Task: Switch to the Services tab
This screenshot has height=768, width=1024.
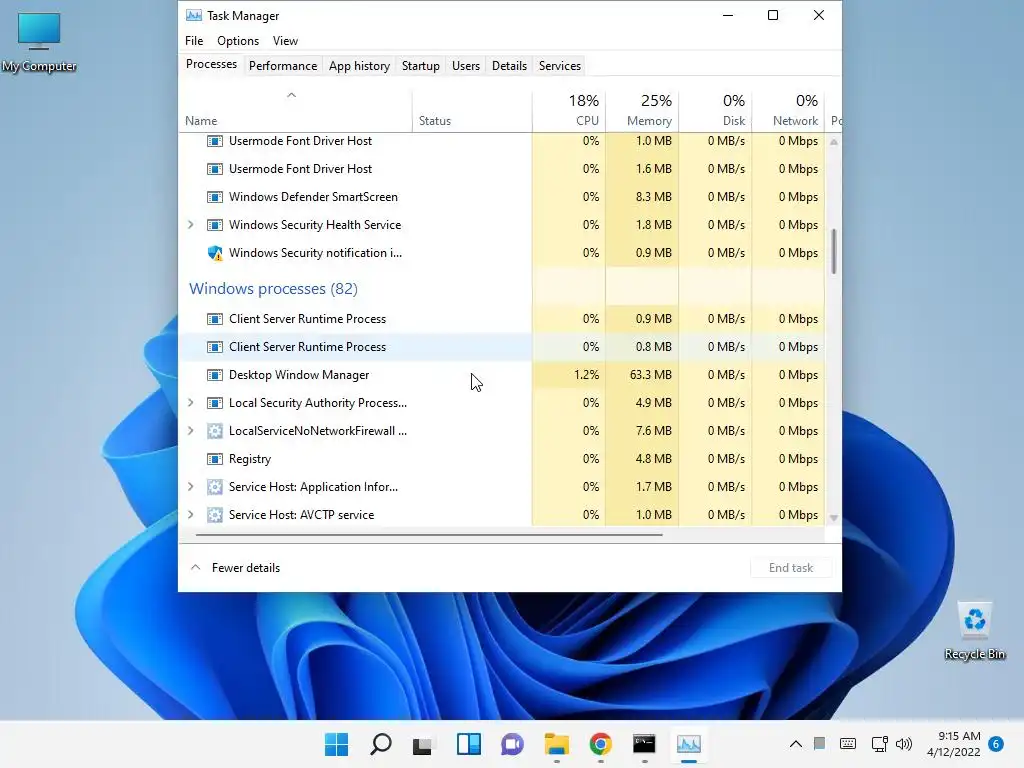Action: pyautogui.click(x=560, y=66)
